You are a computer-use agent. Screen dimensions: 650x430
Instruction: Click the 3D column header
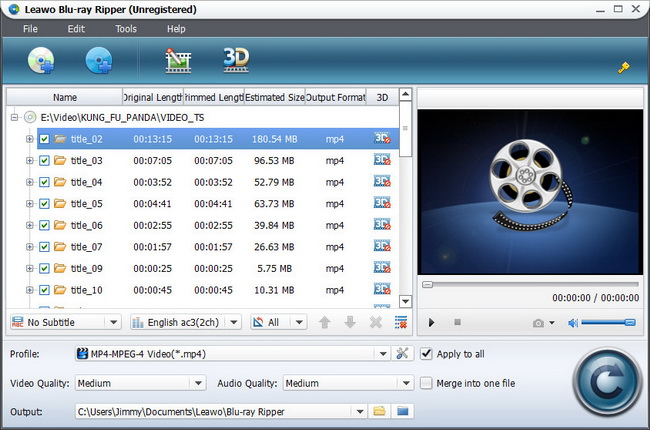coord(382,97)
